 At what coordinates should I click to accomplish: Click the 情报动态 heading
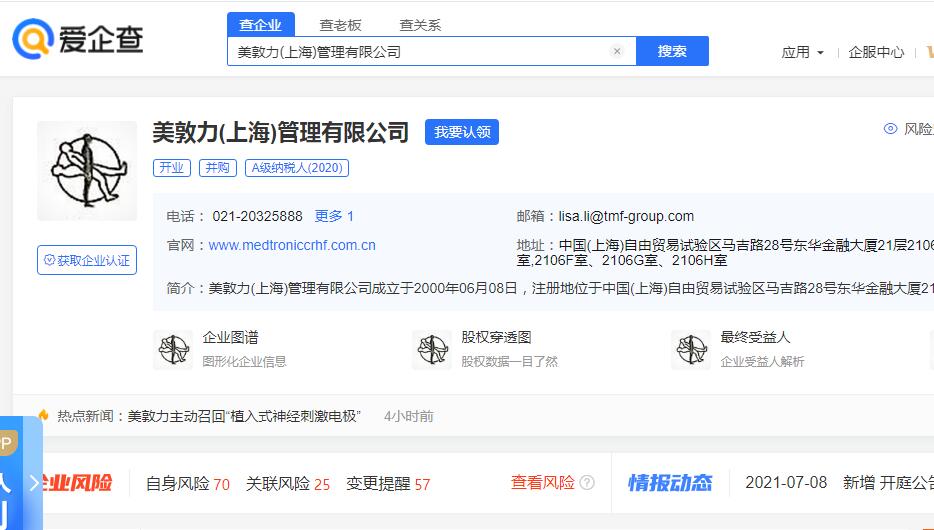(670, 483)
